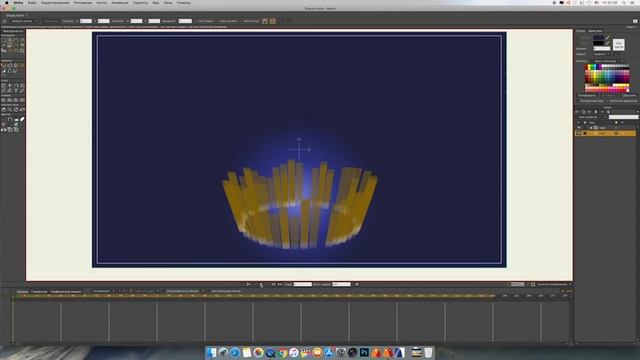This screenshot has height=360, width=640.
Task: Open the effect dropdown in Style panel
Action: click(x=602, y=54)
